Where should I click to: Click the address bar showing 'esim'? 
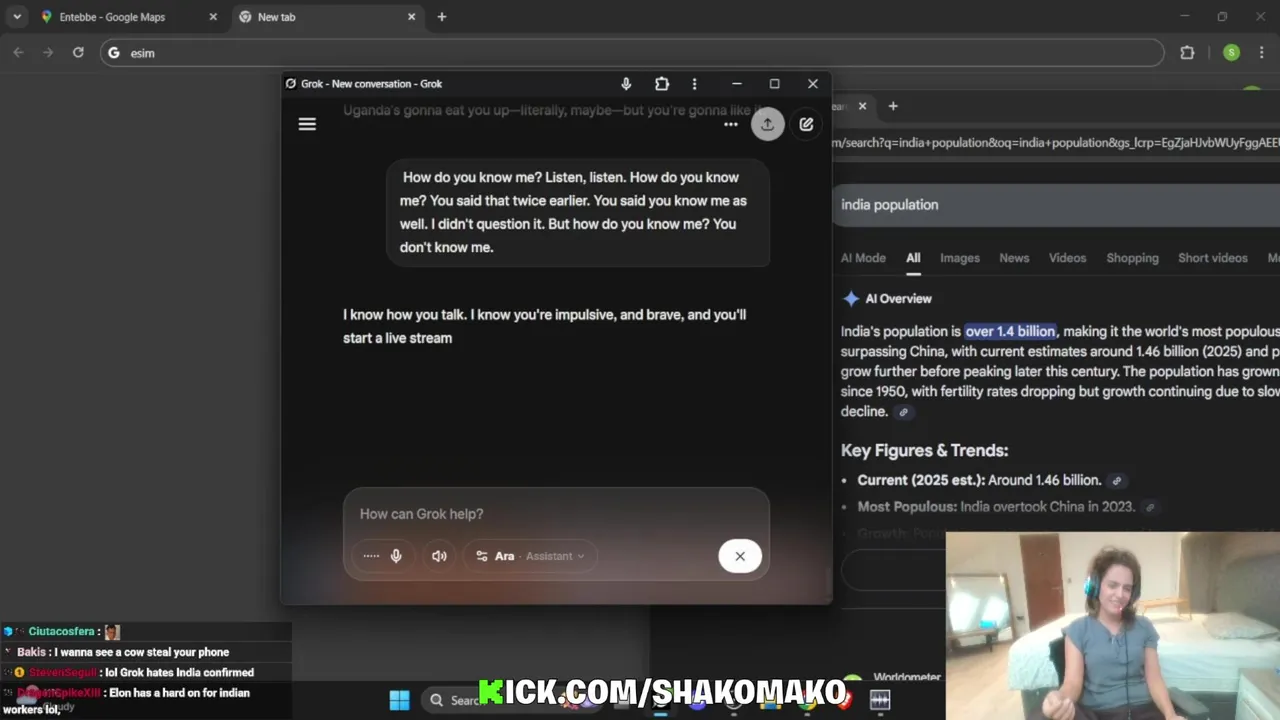coord(632,53)
